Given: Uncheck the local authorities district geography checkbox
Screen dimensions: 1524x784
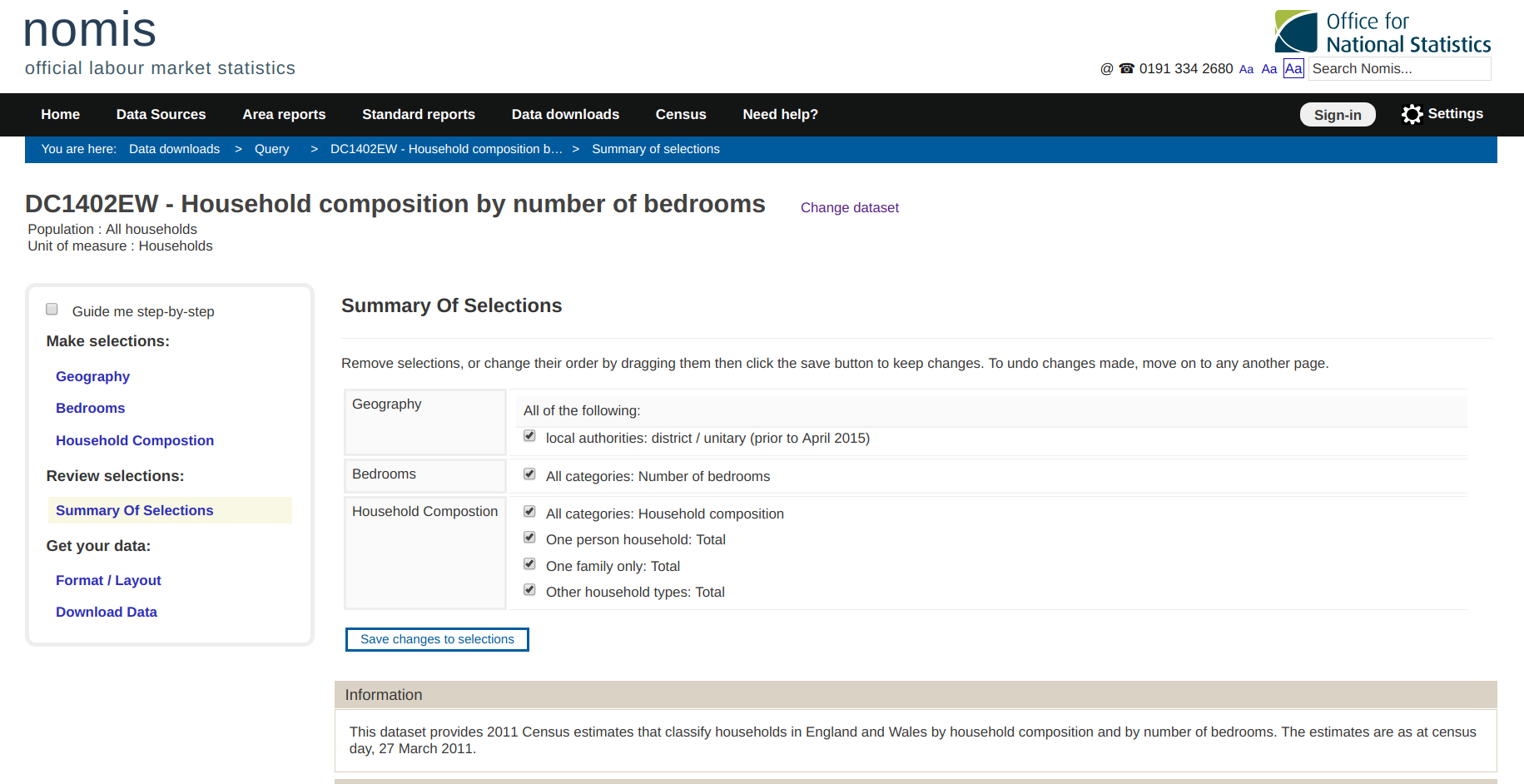Looking at the screenshot, I should [x=529, y=436].
